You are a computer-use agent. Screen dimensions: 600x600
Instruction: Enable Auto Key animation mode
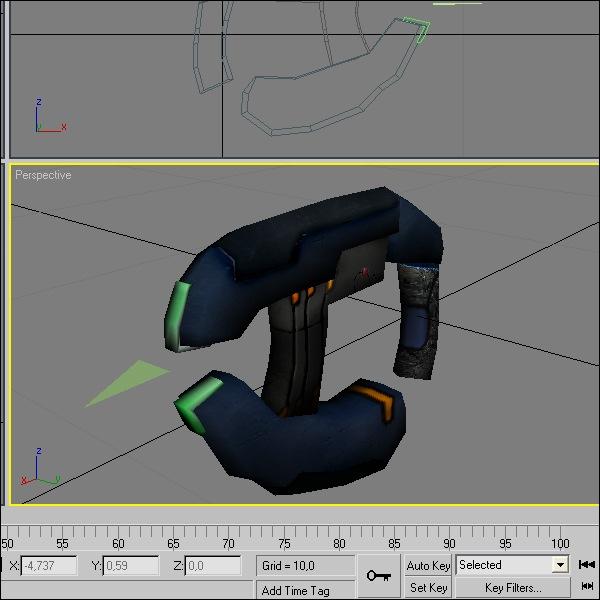(428, 566)
